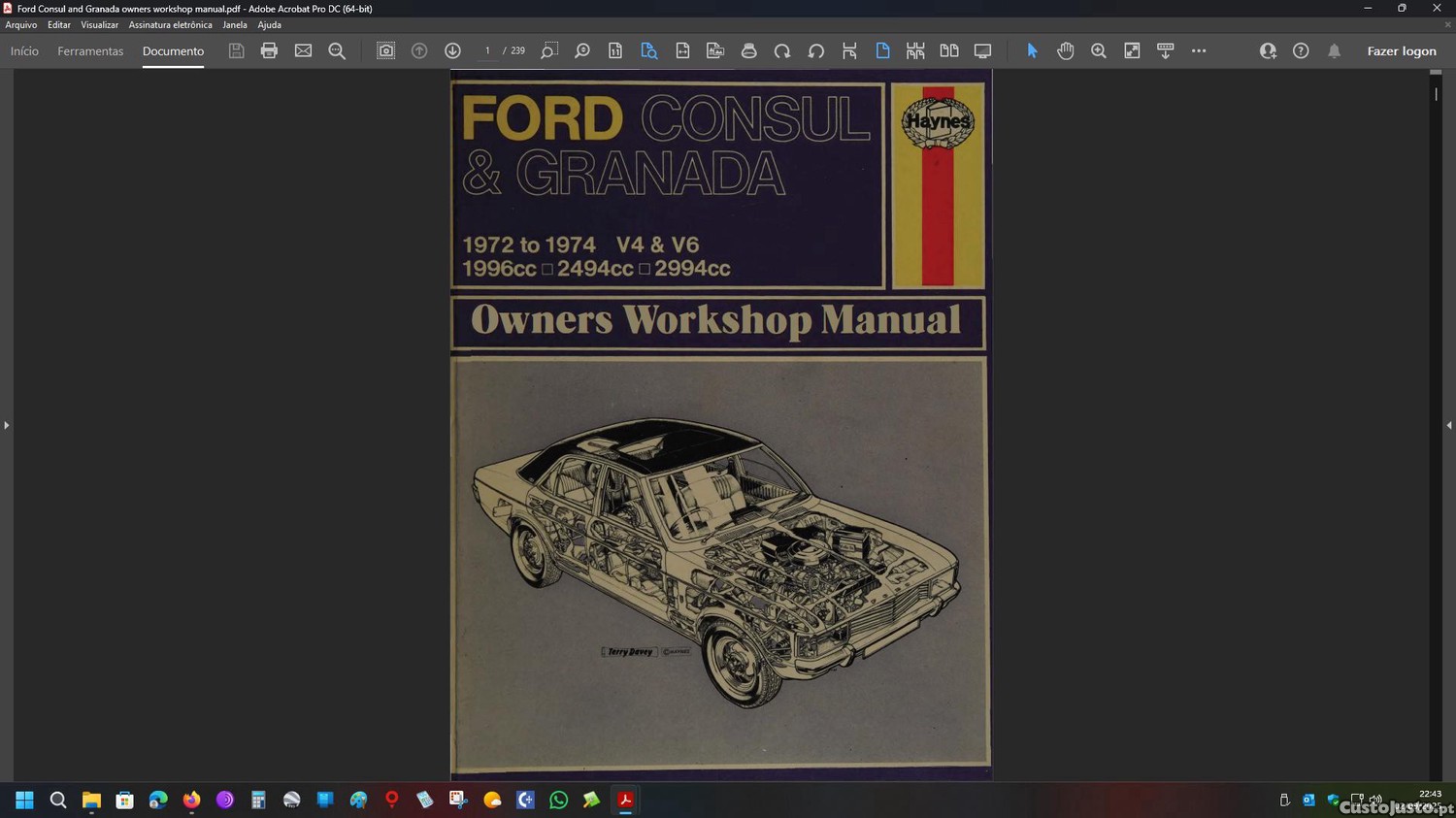Activate the Hand pan tool
Screen dimensions: 1456x818
pyautogui.click(x=1065, y=50)
